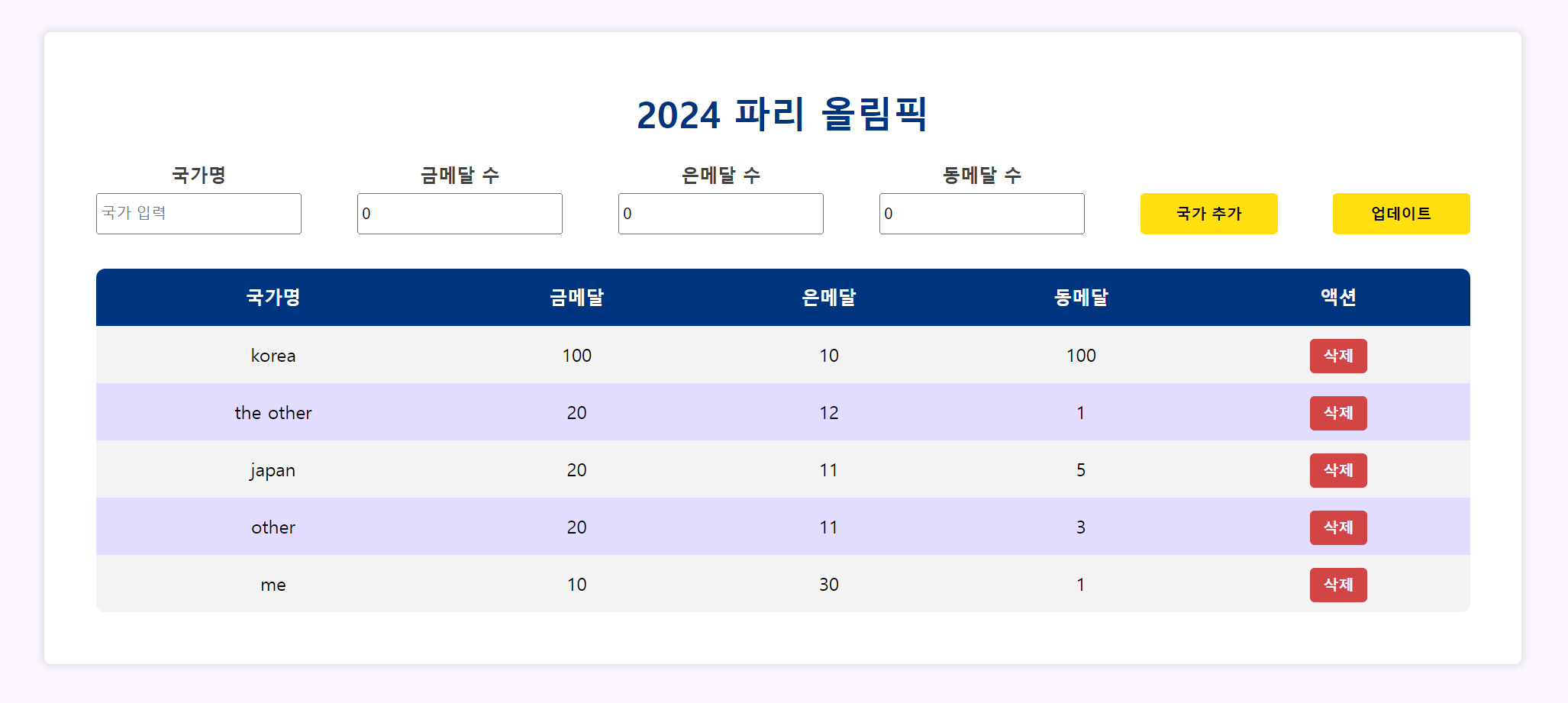1568x703 pixels.
Task: Click the 동메달 수 form label
Action: pyautogui.click(x=982, y=175)
